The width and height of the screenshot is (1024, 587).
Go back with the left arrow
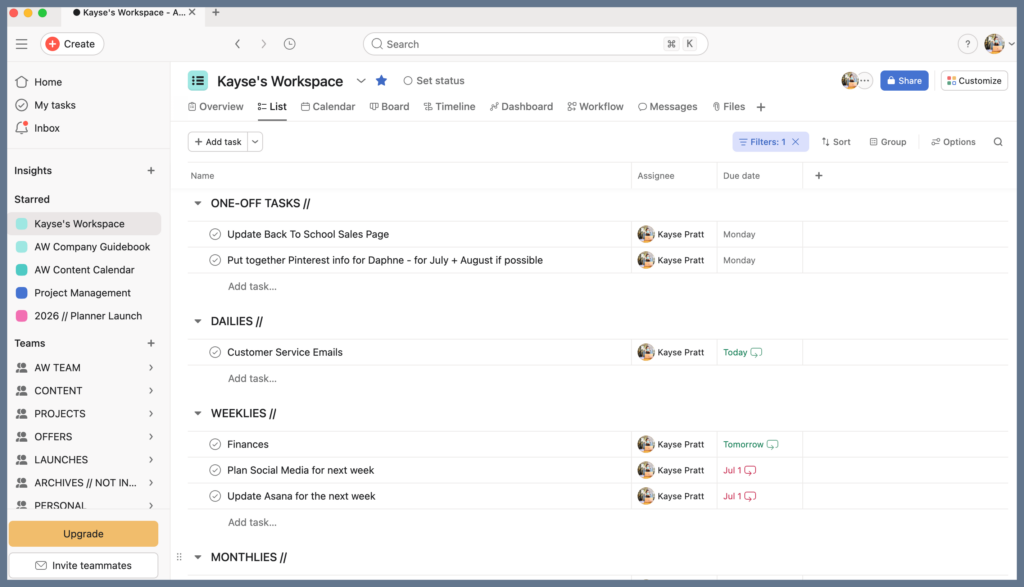pos(238,44)
